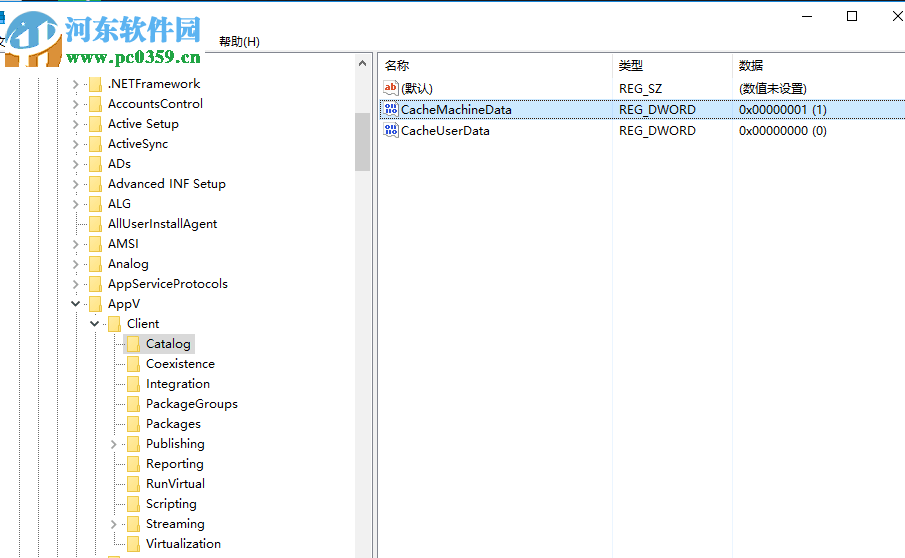The image size is (905, 558).
Task: Click the Catalog folder icon
Action: [133, 344]
